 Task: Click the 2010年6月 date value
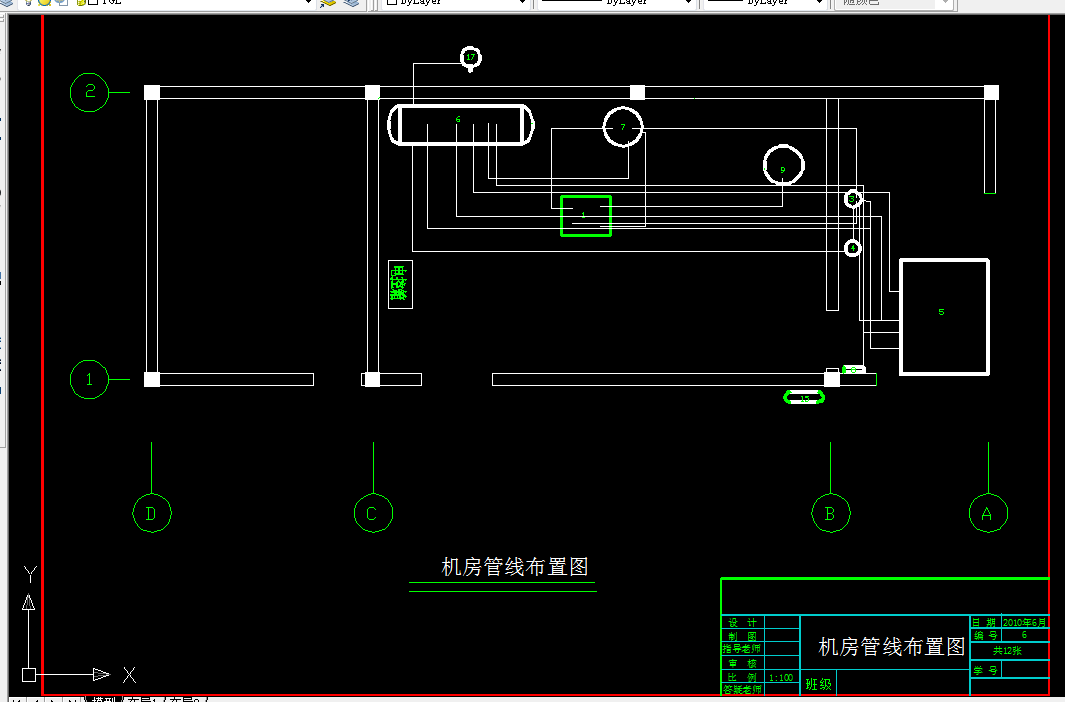click(1025, 622)
